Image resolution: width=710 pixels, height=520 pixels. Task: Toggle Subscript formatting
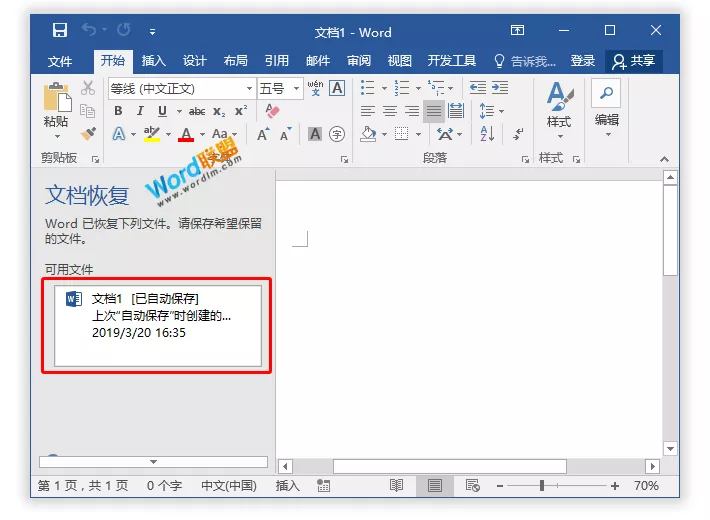pyautogui.click(x=219, y=111)
